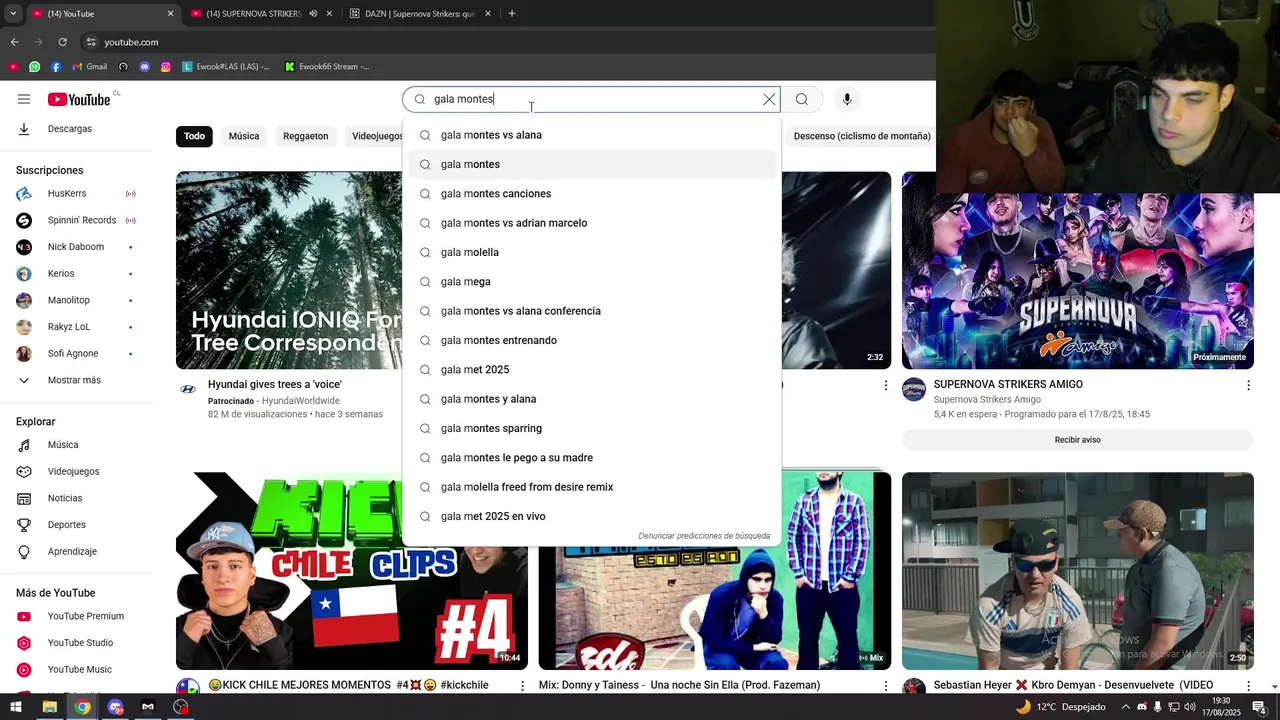Click the "Recibir aviso" button
1280x720 pixels.
tap(1077, 440)
